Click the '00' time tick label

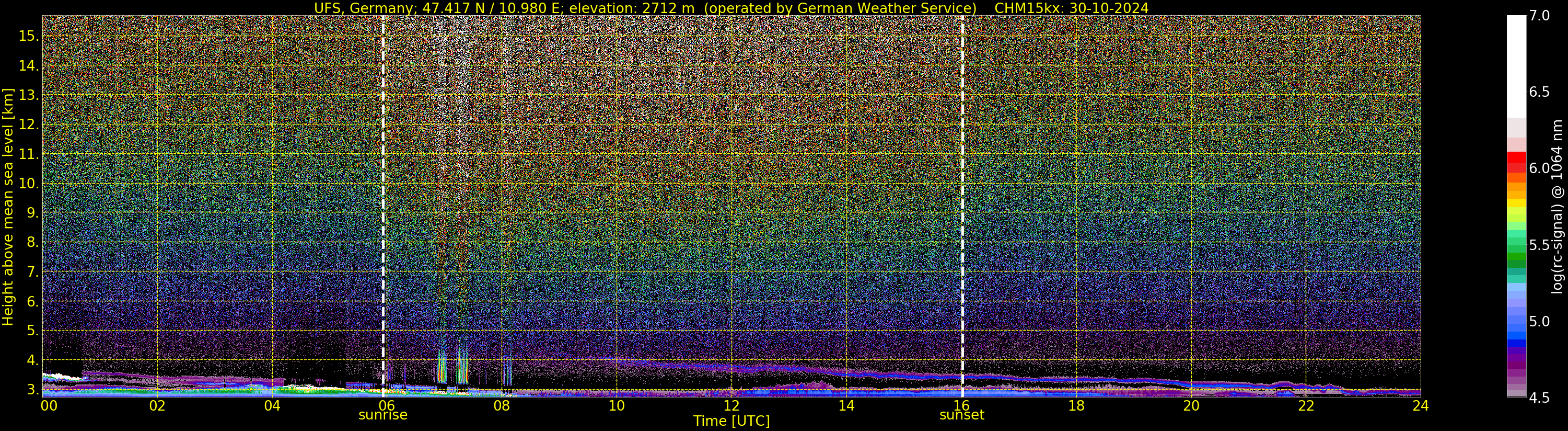[x=49, y=405]
